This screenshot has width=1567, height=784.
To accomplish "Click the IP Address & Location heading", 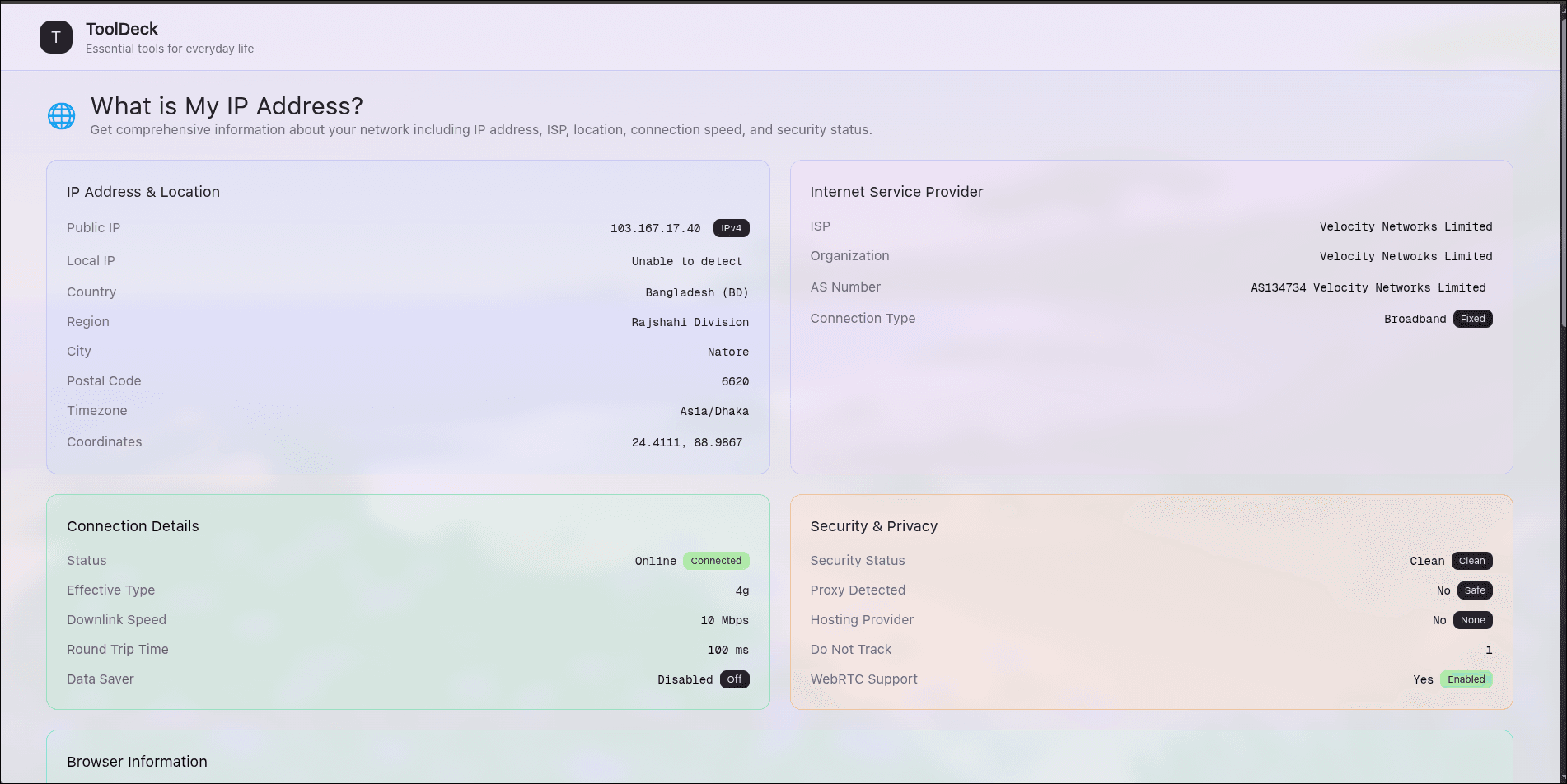I will click(x=143, y=192).
